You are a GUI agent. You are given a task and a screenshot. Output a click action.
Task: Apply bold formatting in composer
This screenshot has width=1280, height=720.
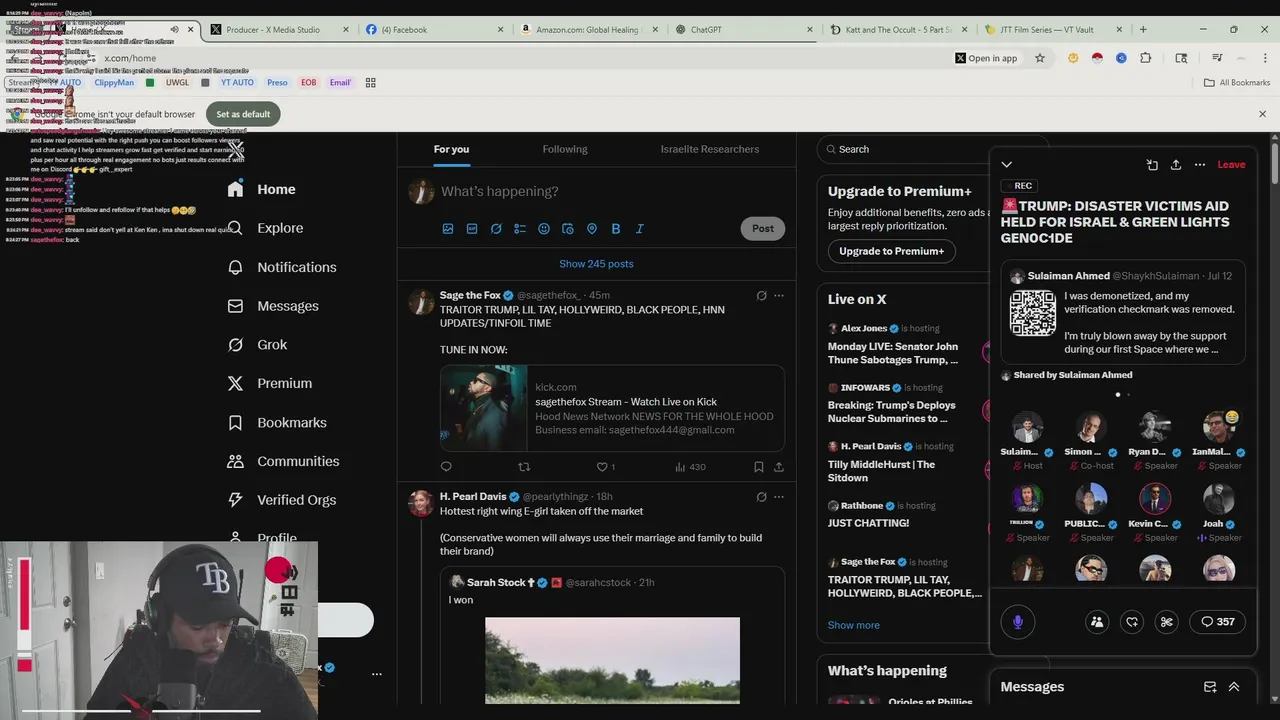click(x=616, y=229)
